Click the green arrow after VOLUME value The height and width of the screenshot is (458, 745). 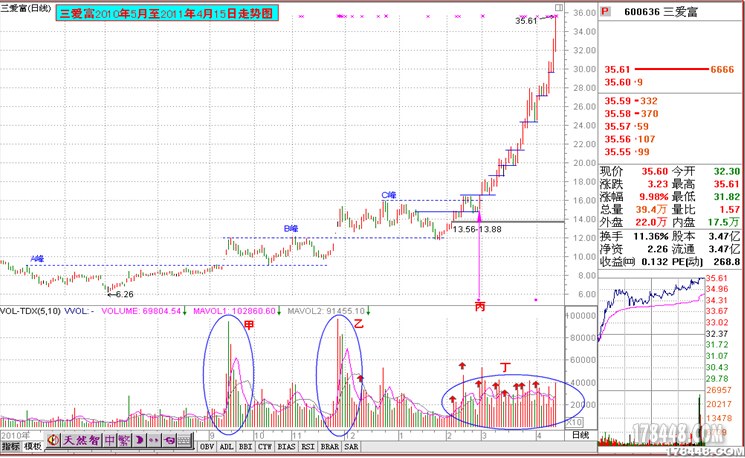[183, 311]
